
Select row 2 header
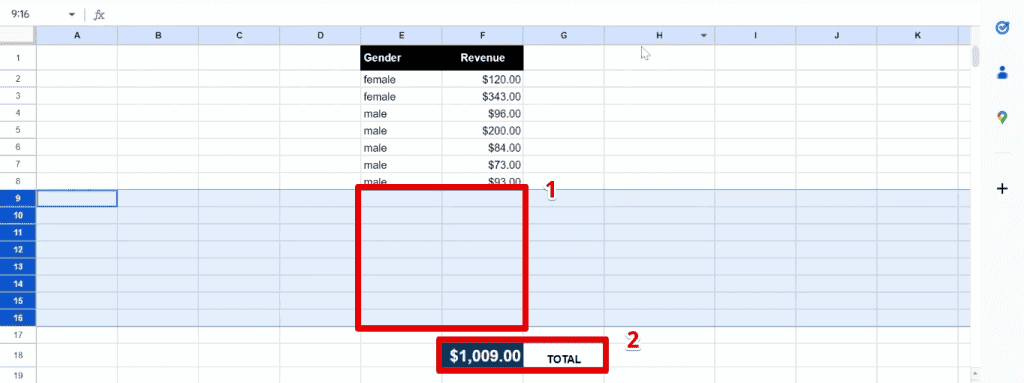18,79
